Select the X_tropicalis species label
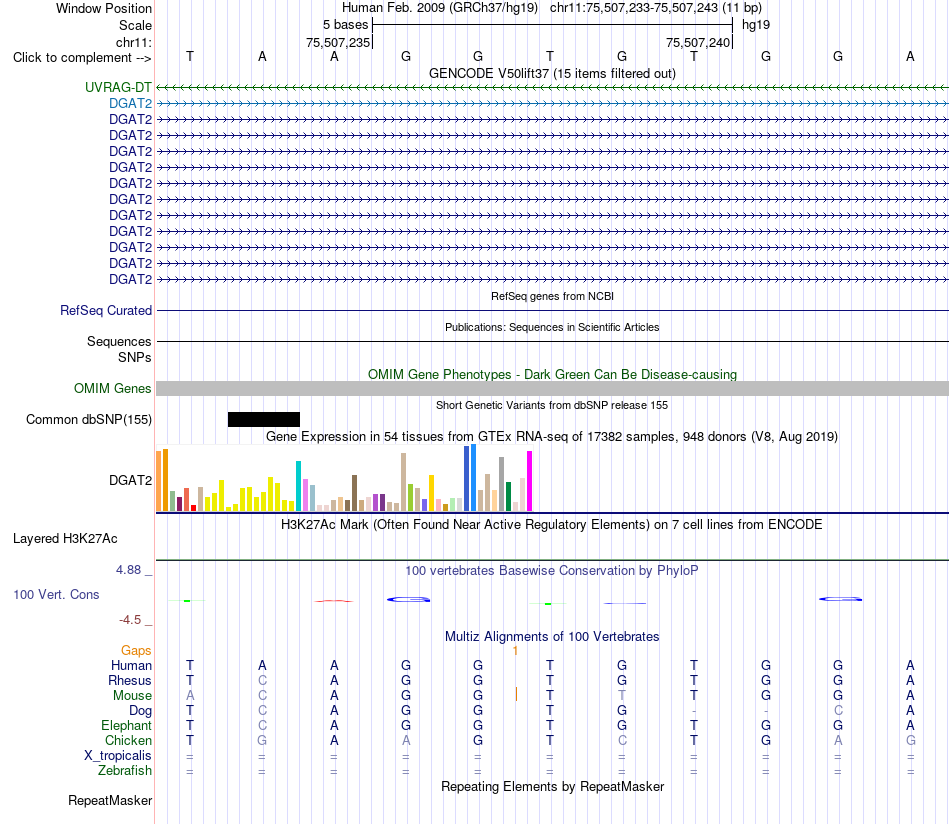The height and width of the screenshot is (824, 950). (118, 756)
